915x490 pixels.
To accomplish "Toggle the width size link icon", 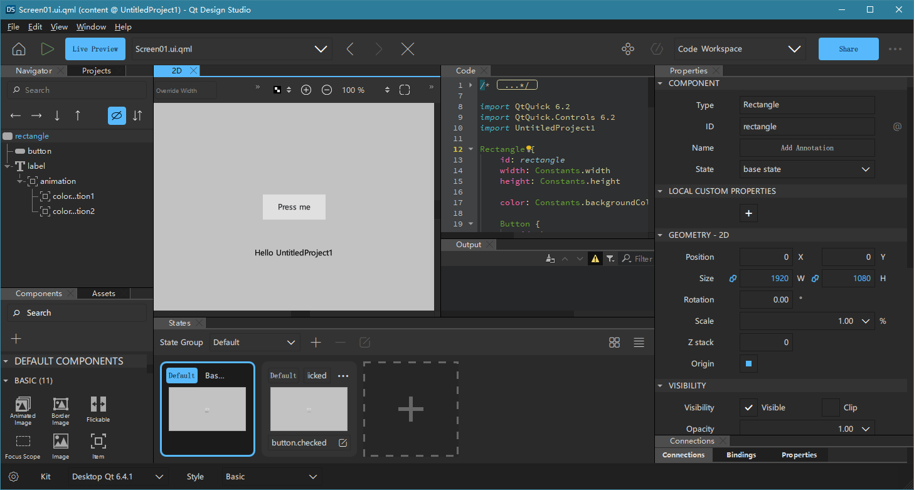I will (733, 278).
